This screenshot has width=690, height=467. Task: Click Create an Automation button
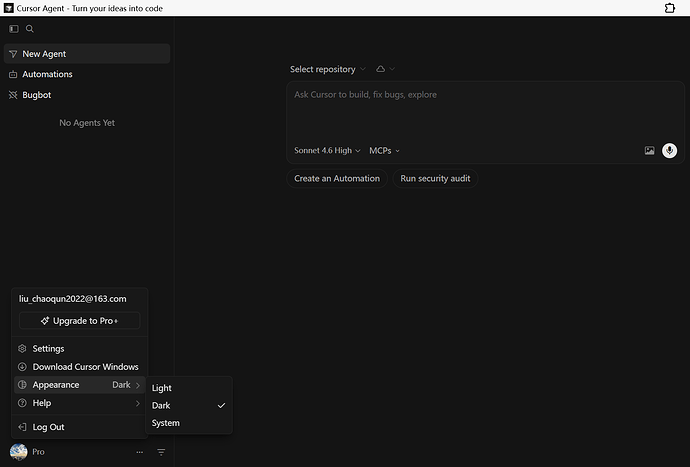[337, 179]
